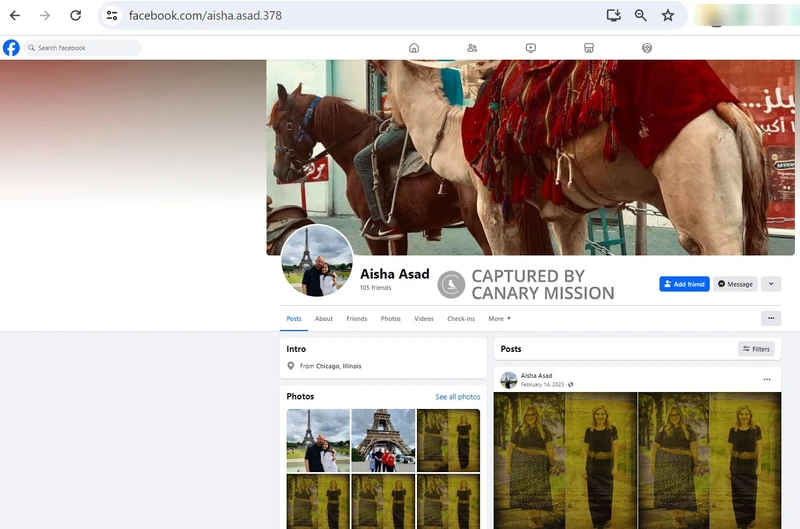Open the Friends tab on the profile

coord(357,318)
